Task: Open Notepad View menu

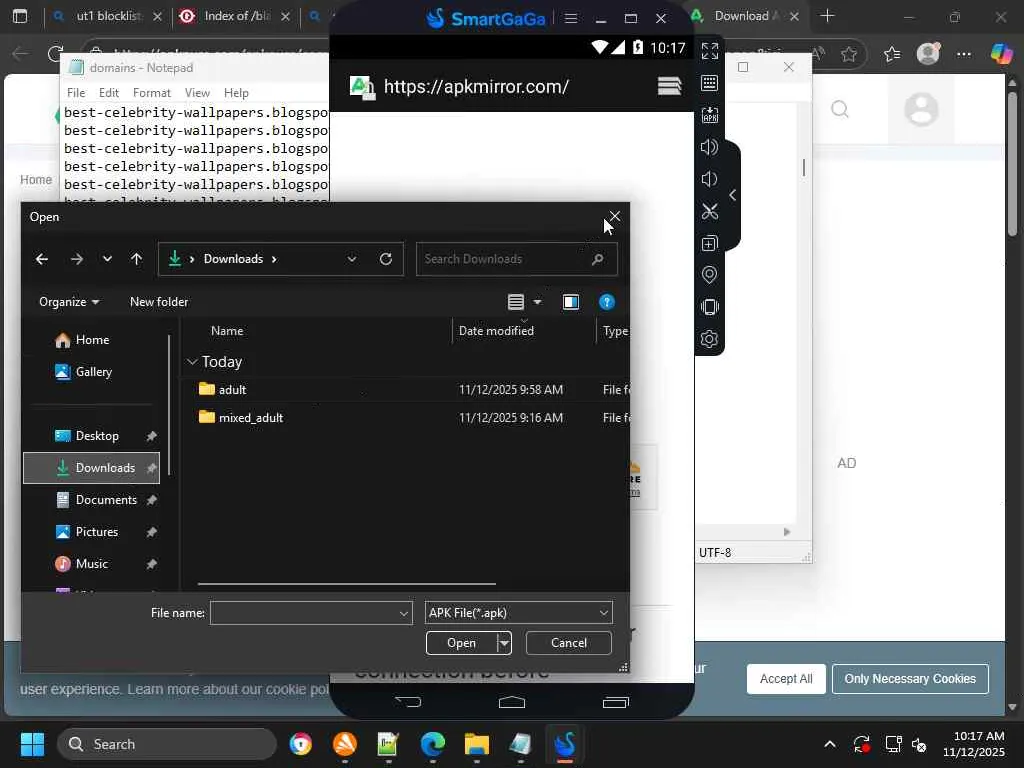Action: [197, 93]
